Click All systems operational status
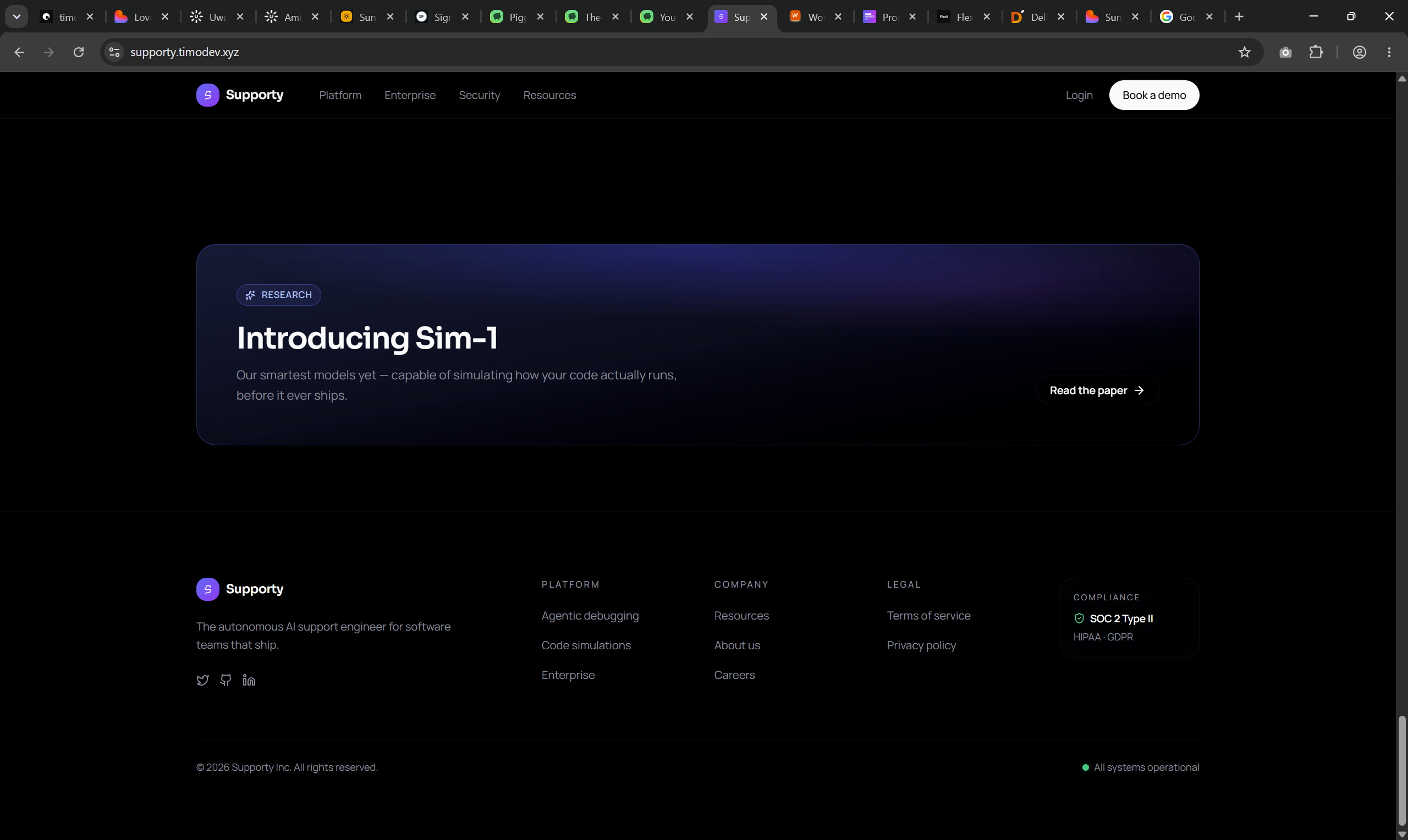 pos(1140,767)
